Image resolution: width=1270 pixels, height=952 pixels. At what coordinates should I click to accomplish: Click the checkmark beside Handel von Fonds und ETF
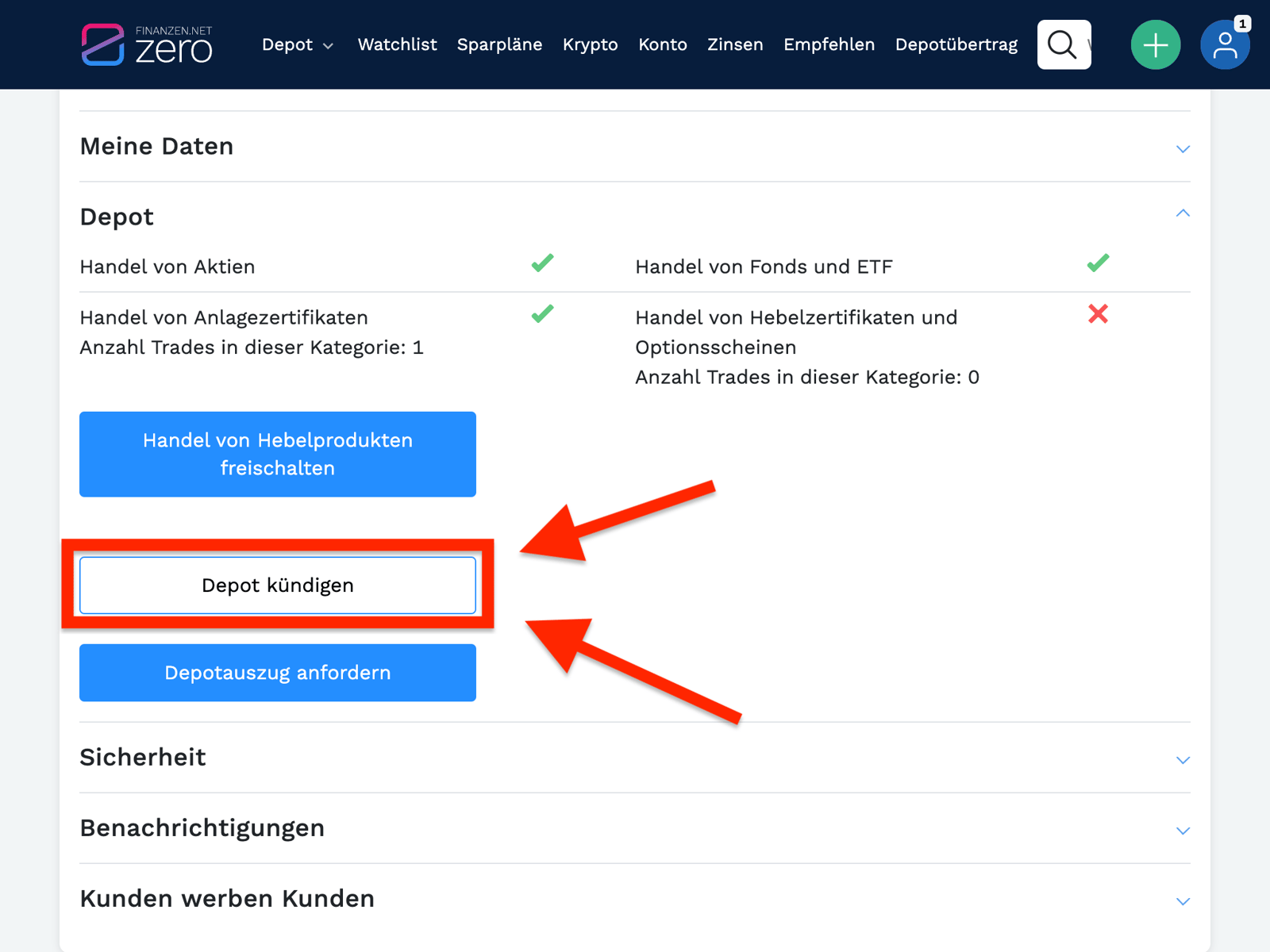click(x=1098, y=263)
